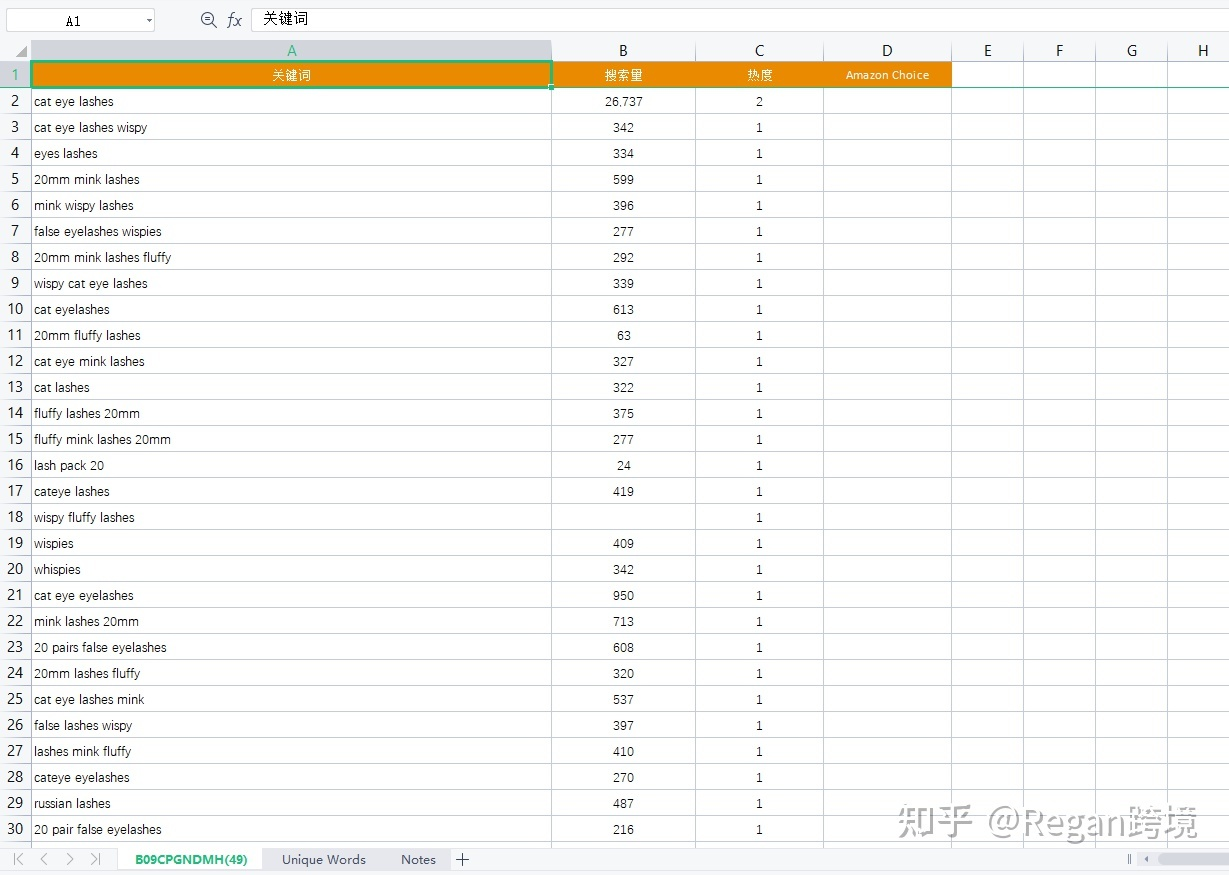Image resolution: width=1229 pixels, height=875 pixels.
Task: Open the Notes sheet tab
Action: coord(418,859)
